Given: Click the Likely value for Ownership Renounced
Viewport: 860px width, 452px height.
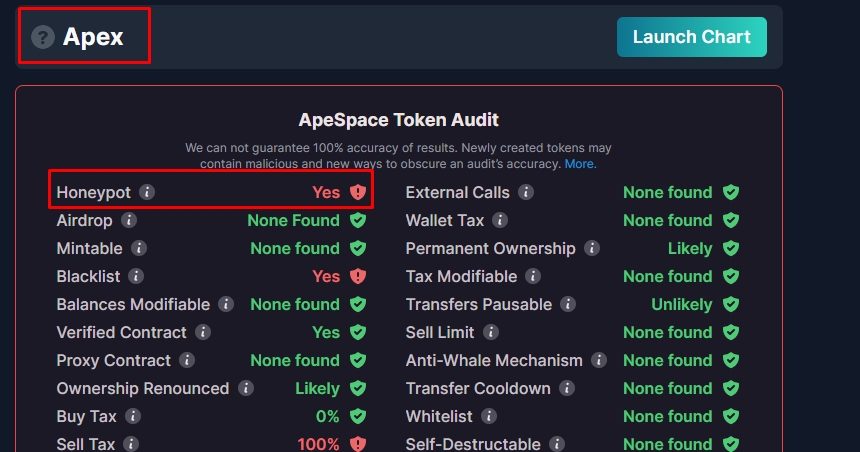Looking at the screenshot, I should pos(318,388).
